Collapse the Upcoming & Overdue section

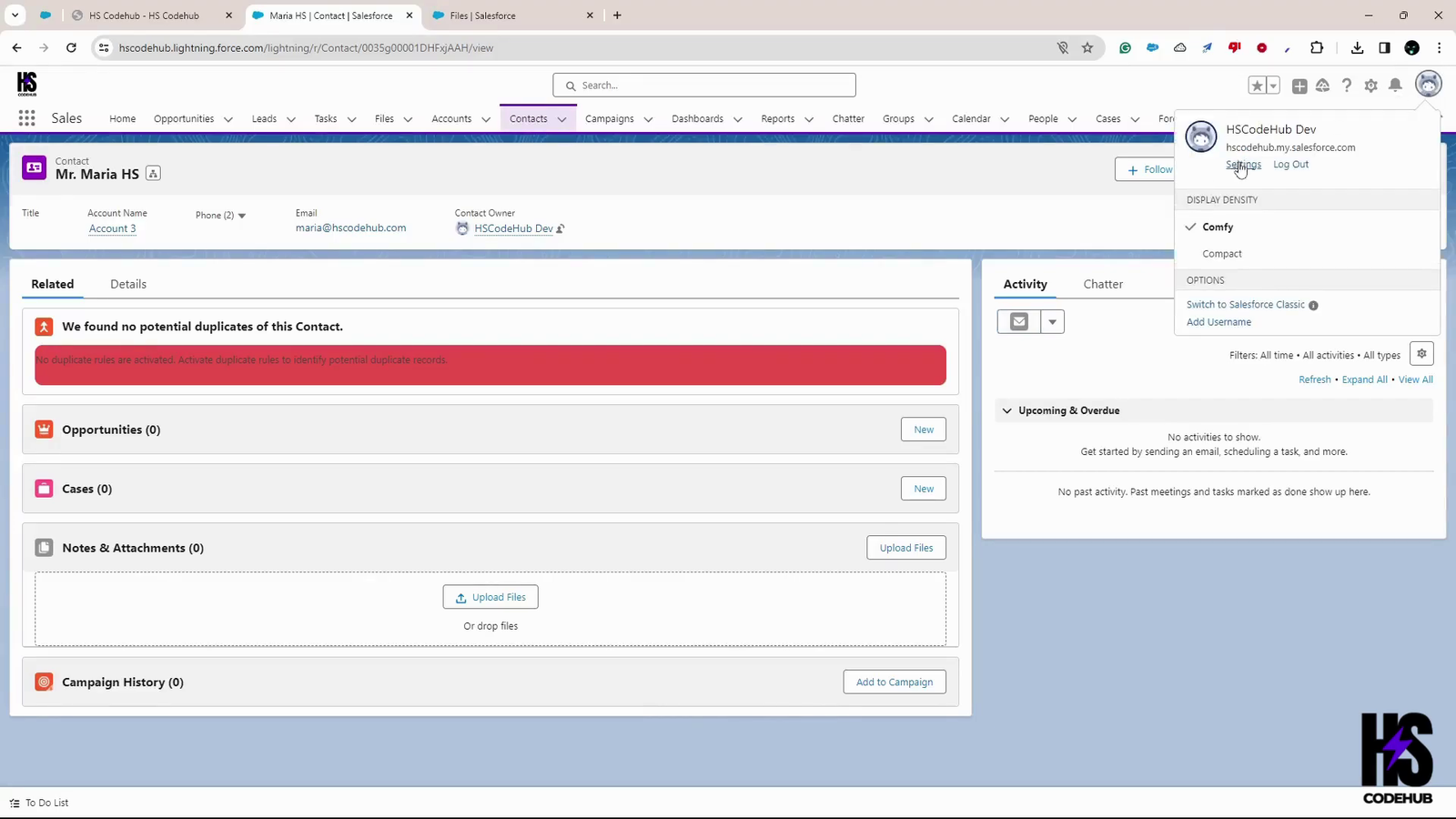pos(1006,410)
